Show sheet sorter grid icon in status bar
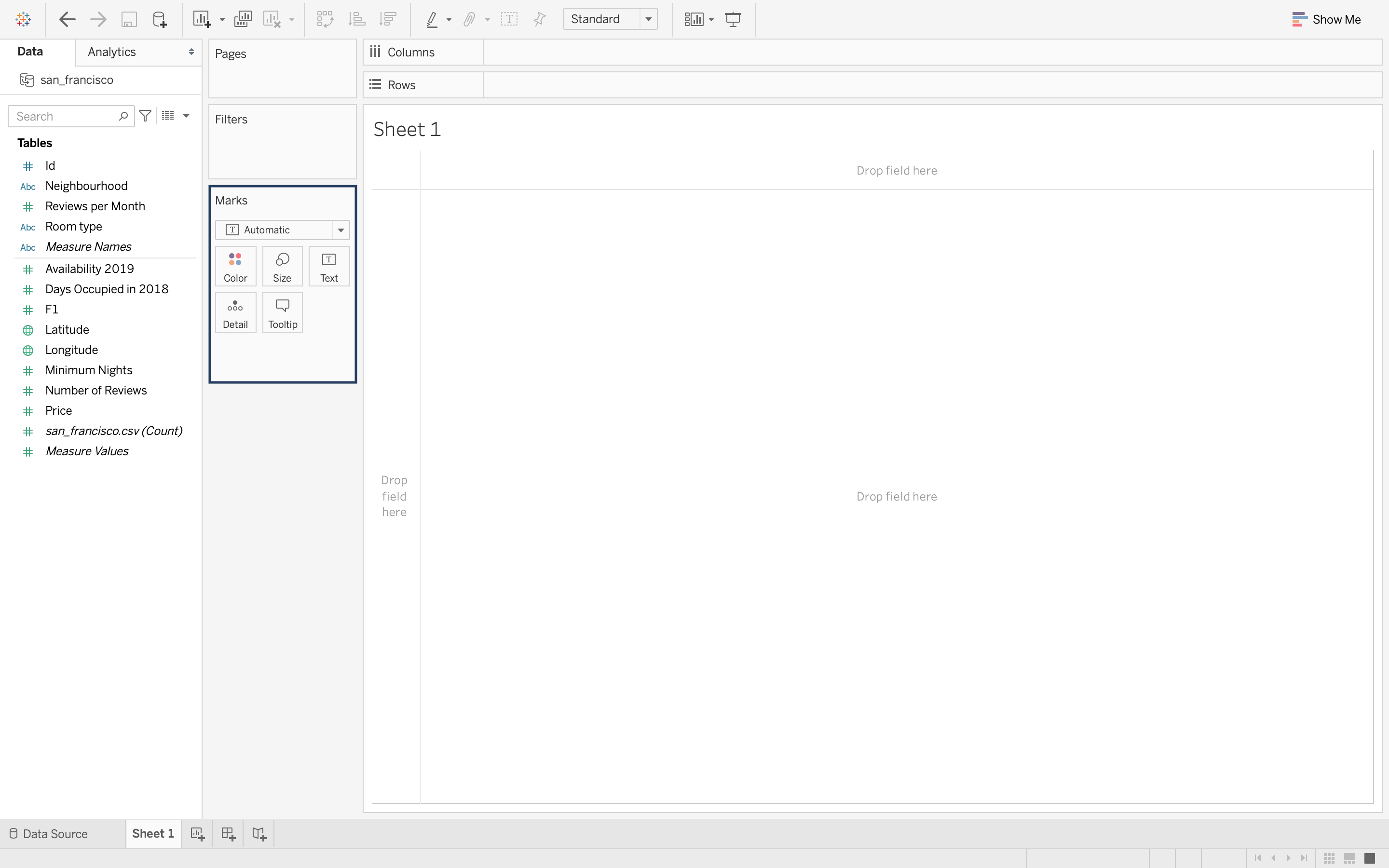 tap(1329, 858)
